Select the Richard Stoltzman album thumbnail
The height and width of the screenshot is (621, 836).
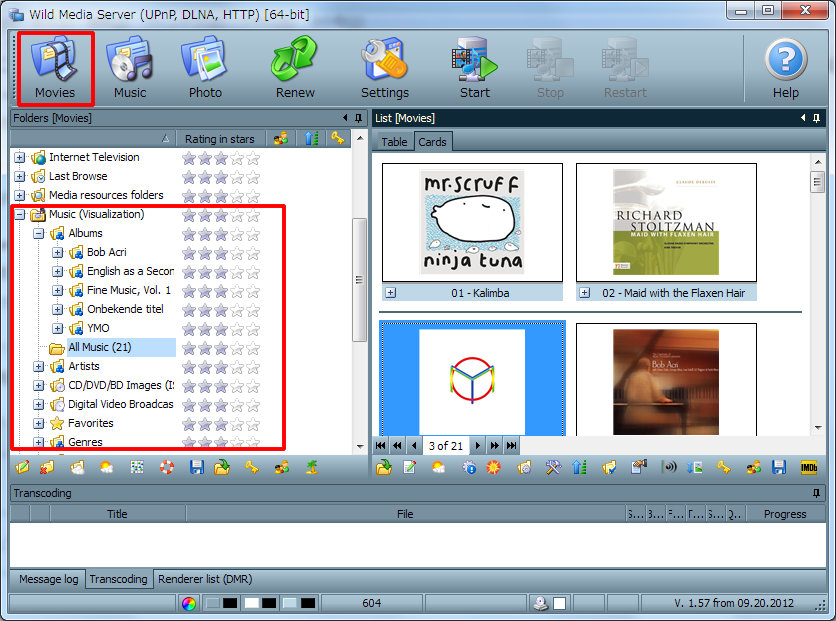pyautogui.click(x=666, y=222)
